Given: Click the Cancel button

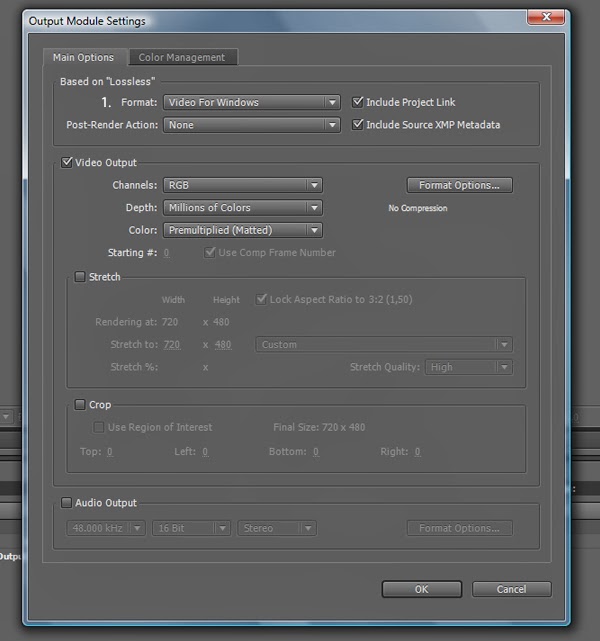Looking at the screenshot, I should pyautogui.click(x=511, y=589).
